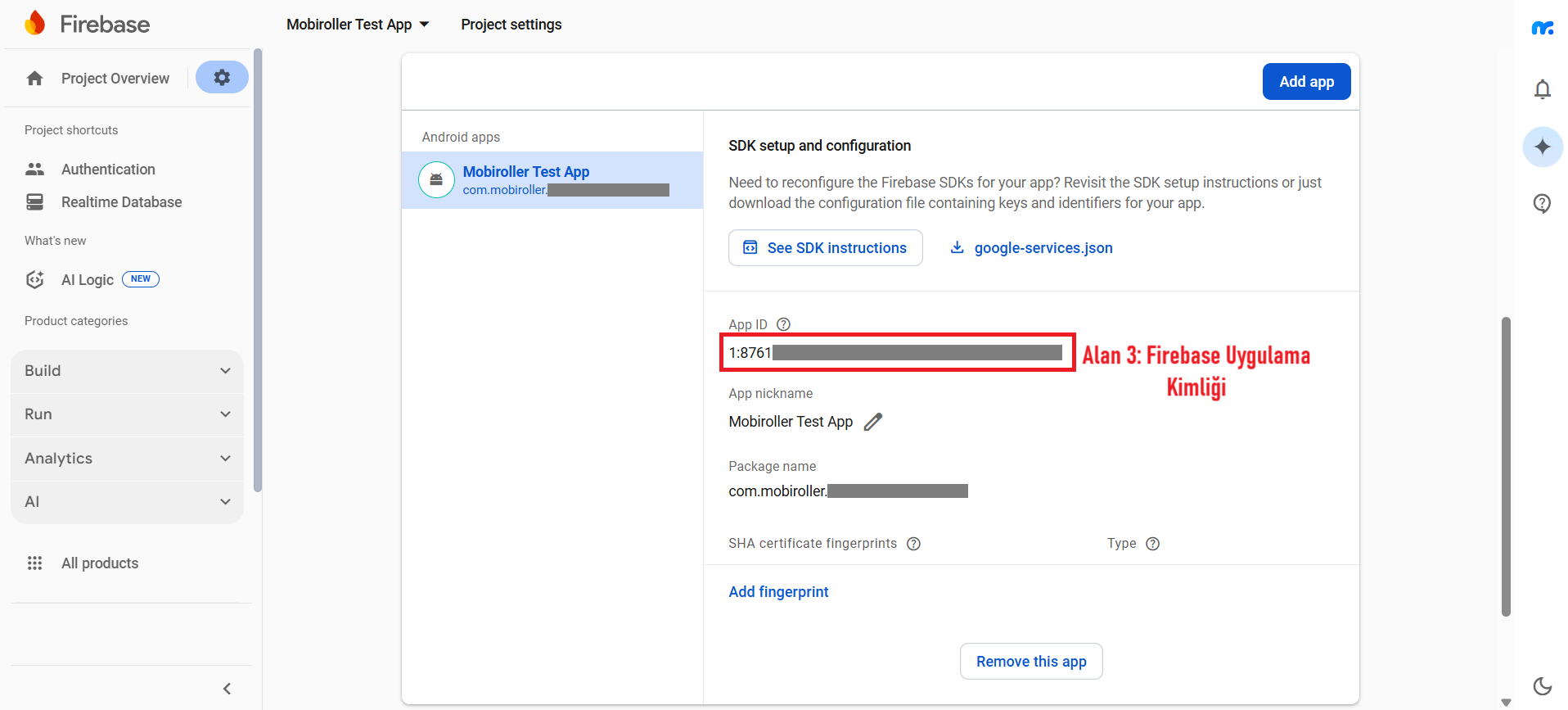Click the Product categories label
1568x710 pixels.
pyautogui.click(x=76, y=320)
